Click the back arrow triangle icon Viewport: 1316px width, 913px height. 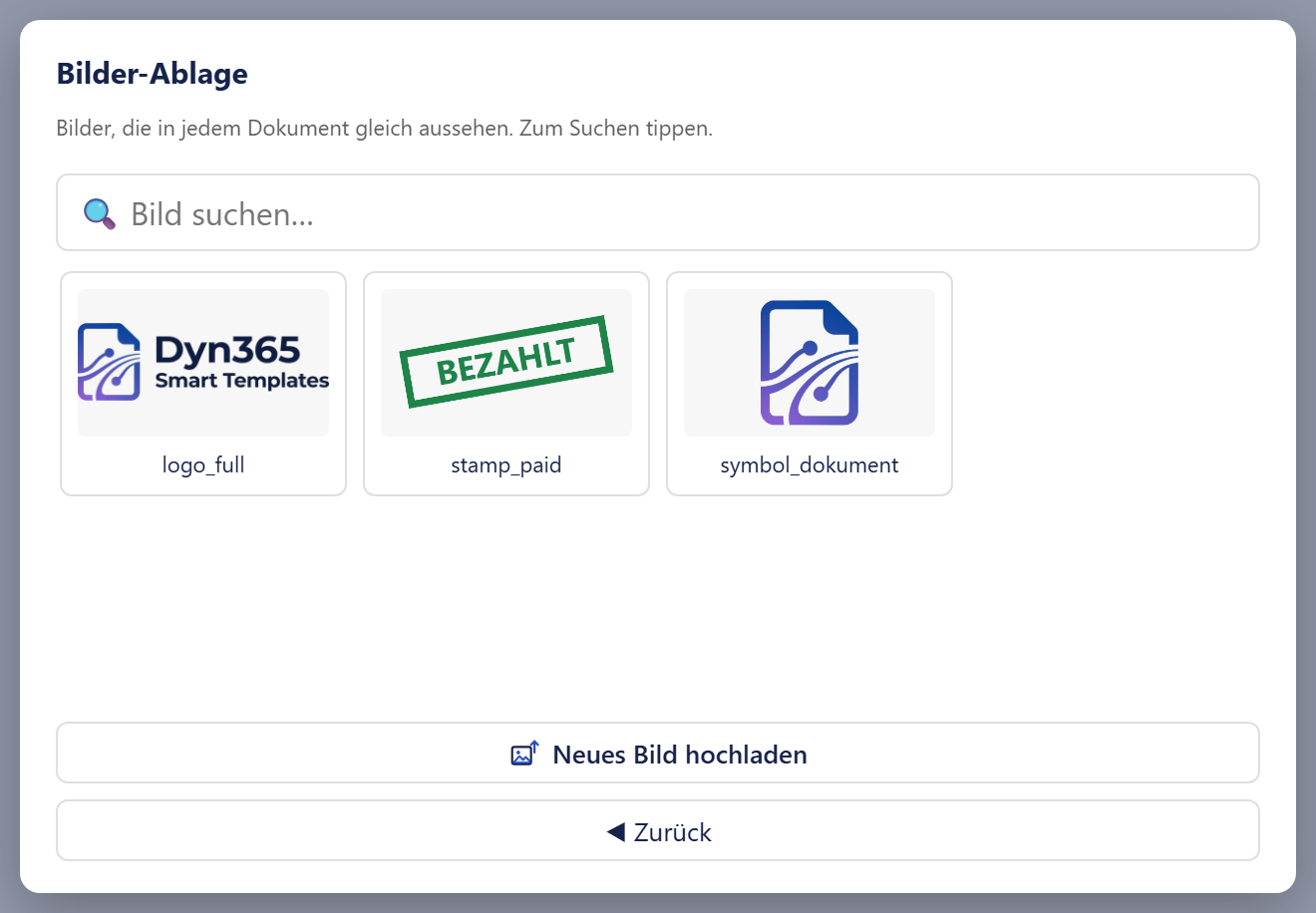pyautogui.click(x=615, y=831)
